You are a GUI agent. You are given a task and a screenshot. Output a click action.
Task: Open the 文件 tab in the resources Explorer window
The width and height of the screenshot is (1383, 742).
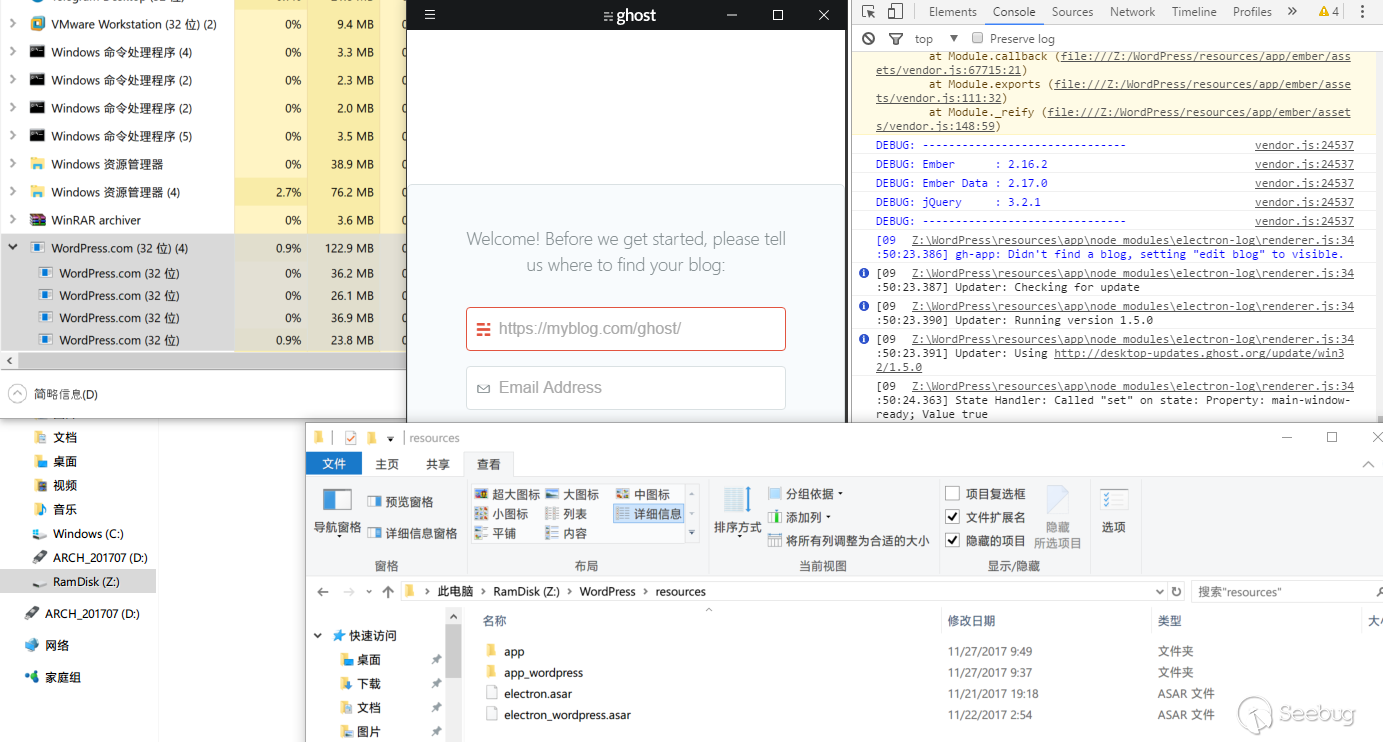point(334,464)
